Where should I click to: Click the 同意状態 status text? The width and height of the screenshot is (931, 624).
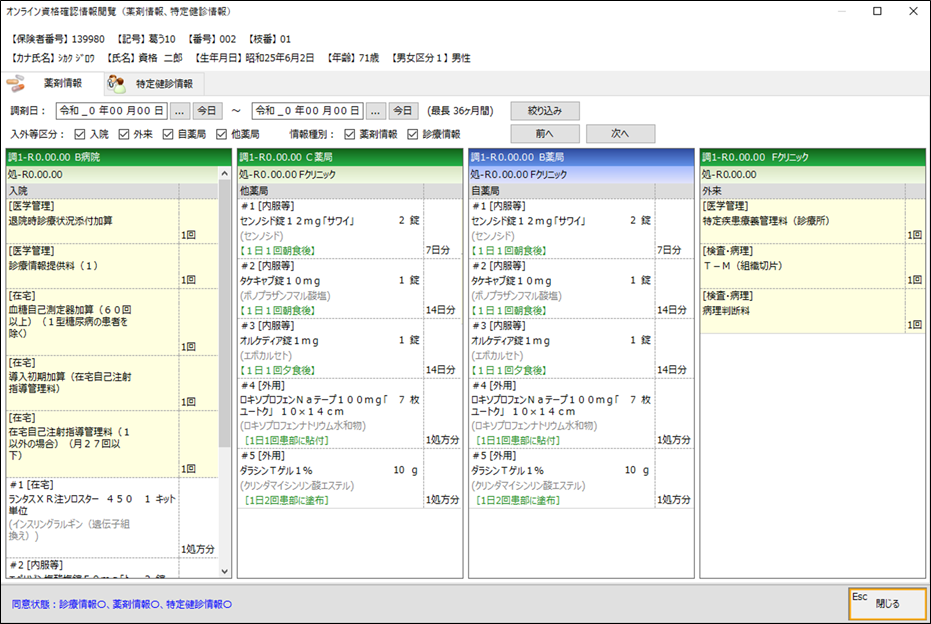122,604
